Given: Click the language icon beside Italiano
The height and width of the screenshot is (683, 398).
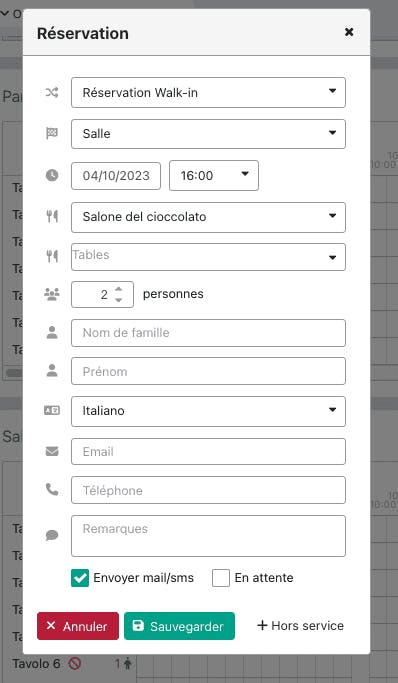Looking at the screenshot, I should 52,410.
